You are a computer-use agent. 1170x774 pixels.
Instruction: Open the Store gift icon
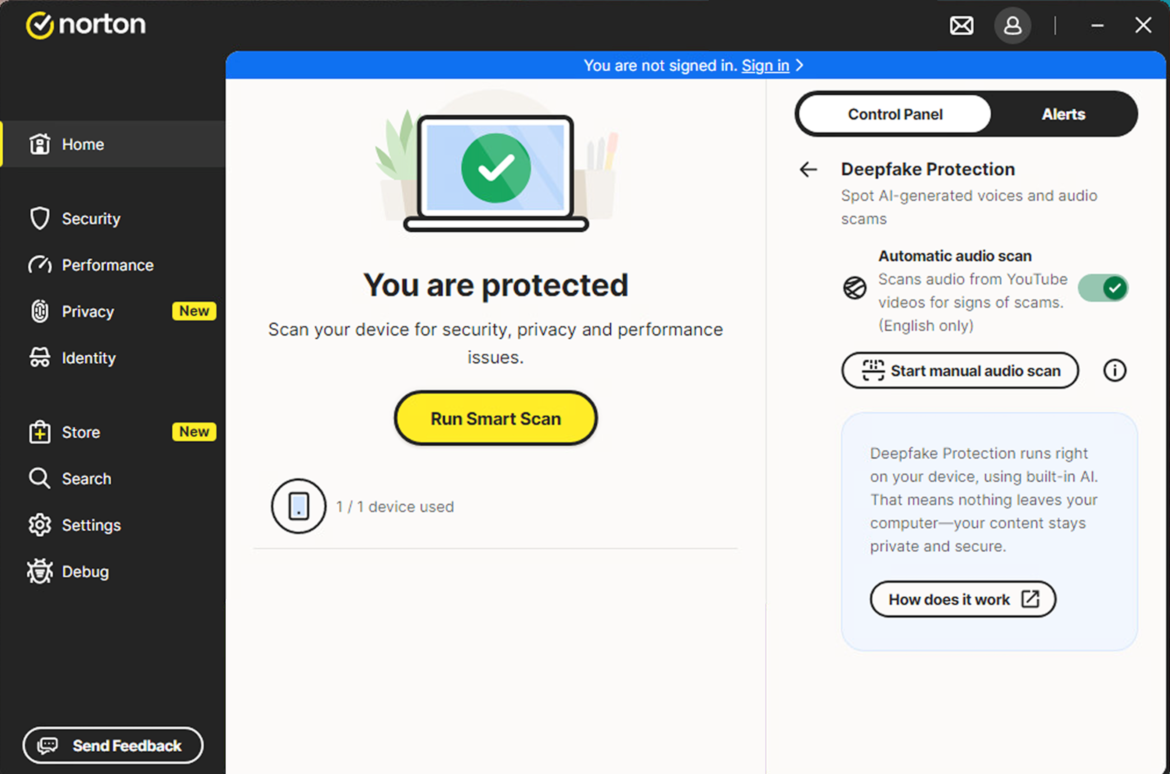39,431
